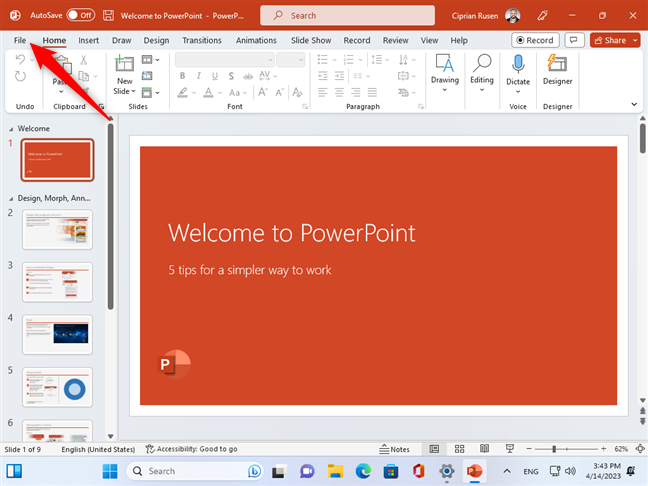
Task: Toggle the AutoSave switch
Action: [81, 15]
